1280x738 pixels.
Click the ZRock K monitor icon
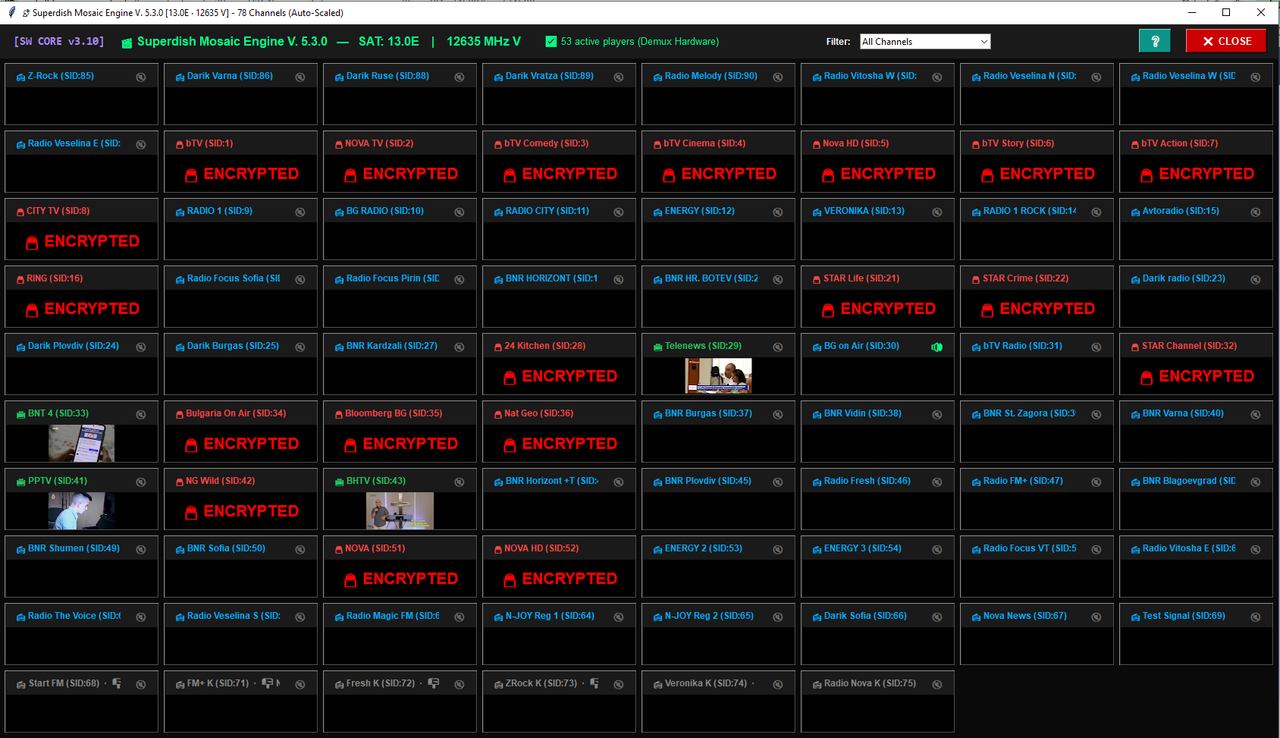coord(594,684)
